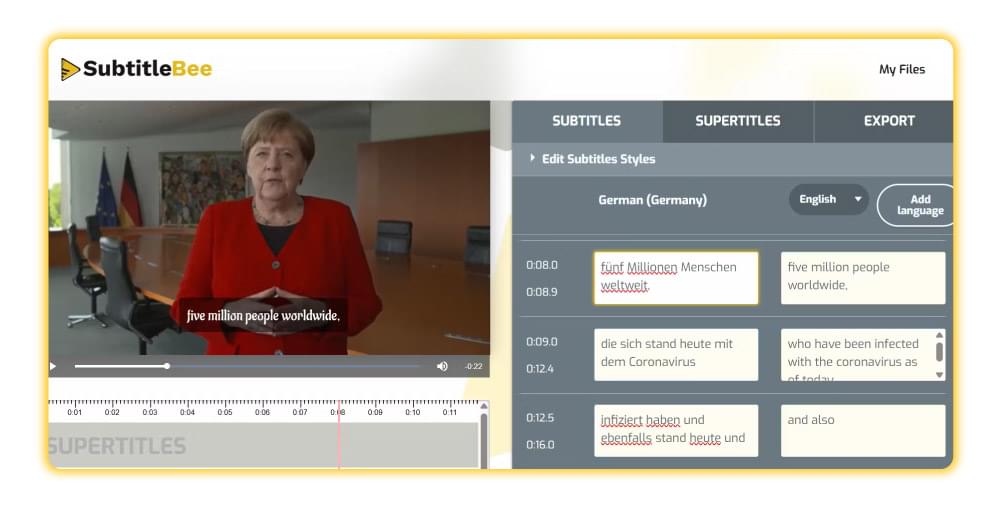Image resolution: width=1000 pixels, height=506 pixels.
Task: Click the 0:02 mark on timeline ruler
Action: [112, 412]
